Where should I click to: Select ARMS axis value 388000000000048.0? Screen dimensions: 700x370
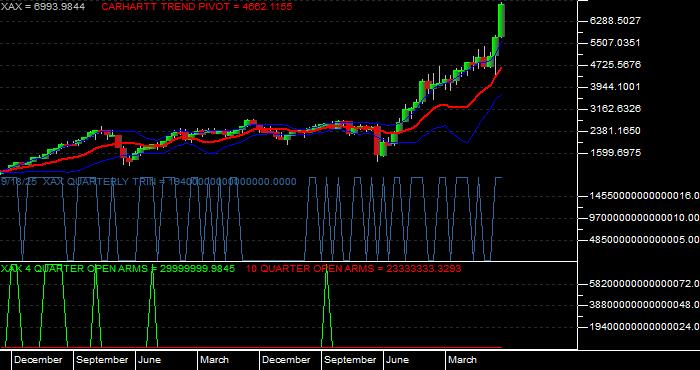click(x=644, y=305)
